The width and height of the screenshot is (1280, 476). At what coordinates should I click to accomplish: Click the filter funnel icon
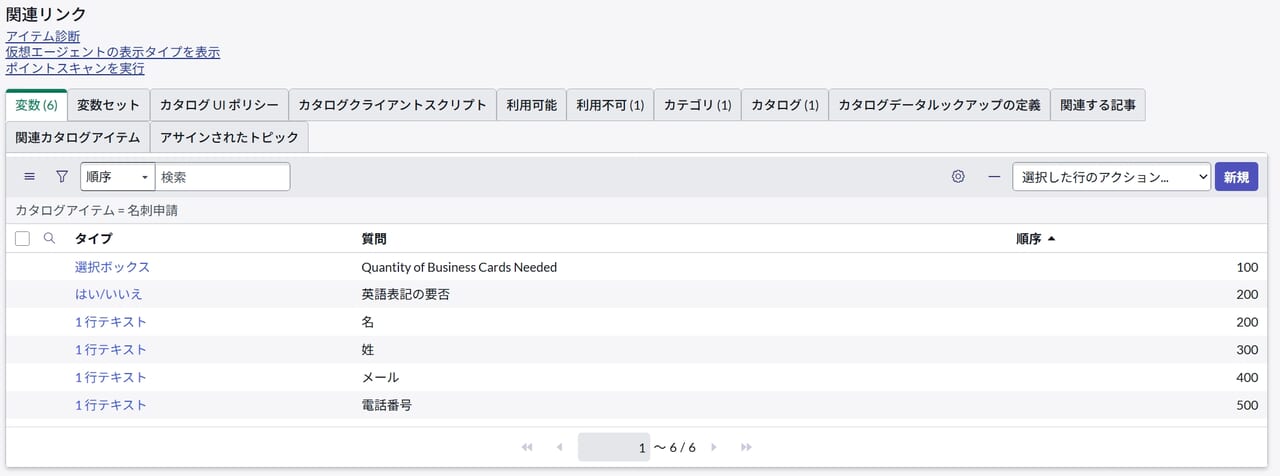[x=62, y=177]
